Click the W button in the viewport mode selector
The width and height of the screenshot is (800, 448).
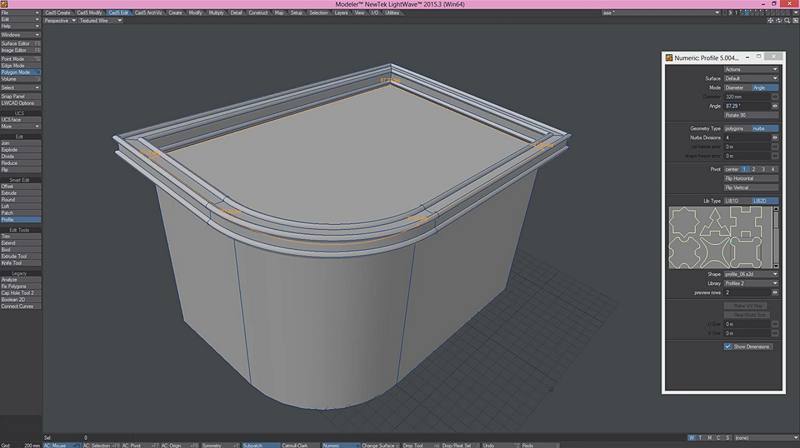click(x=691, y=437)
